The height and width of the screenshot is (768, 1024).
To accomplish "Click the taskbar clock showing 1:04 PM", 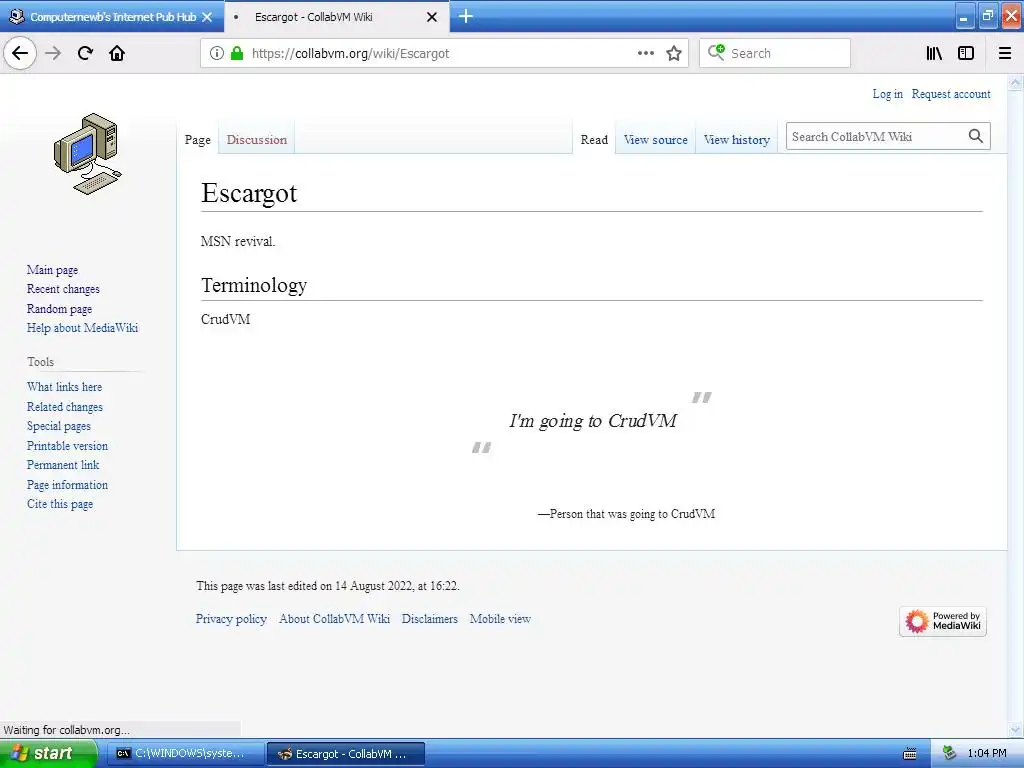I will (x=987, y=754).
